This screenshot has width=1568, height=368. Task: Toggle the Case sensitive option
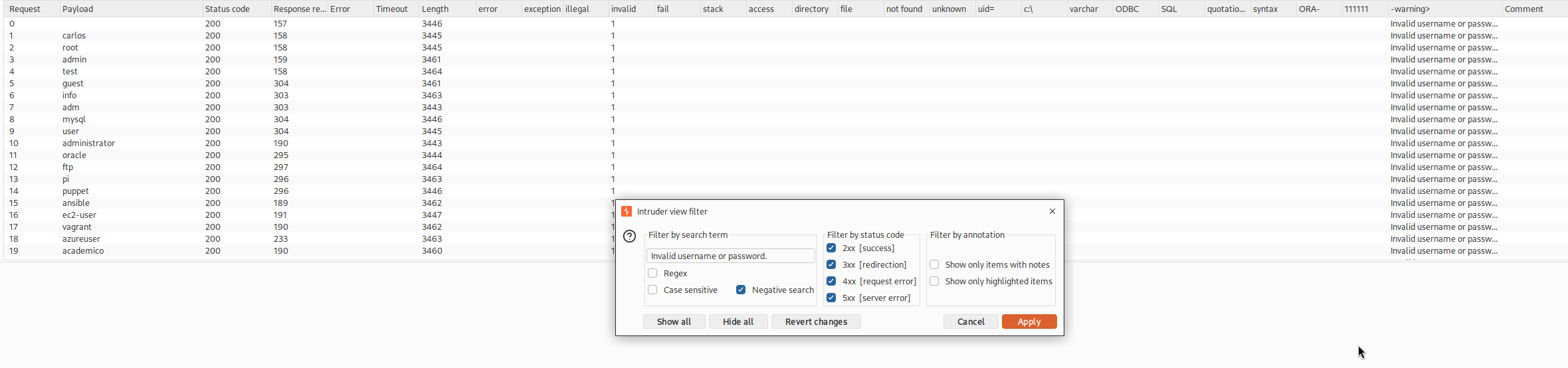tap(652, 290)
